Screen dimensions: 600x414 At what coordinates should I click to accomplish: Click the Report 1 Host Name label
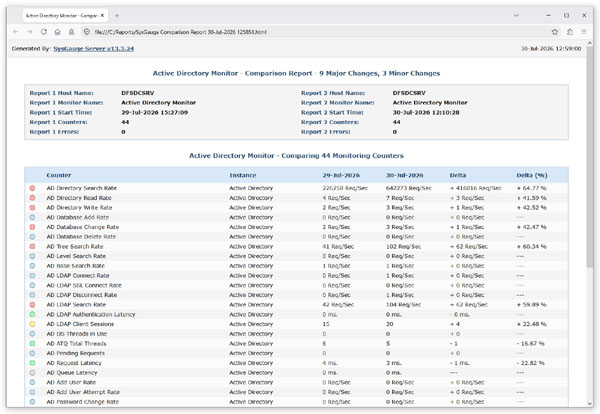coord(61,93)
